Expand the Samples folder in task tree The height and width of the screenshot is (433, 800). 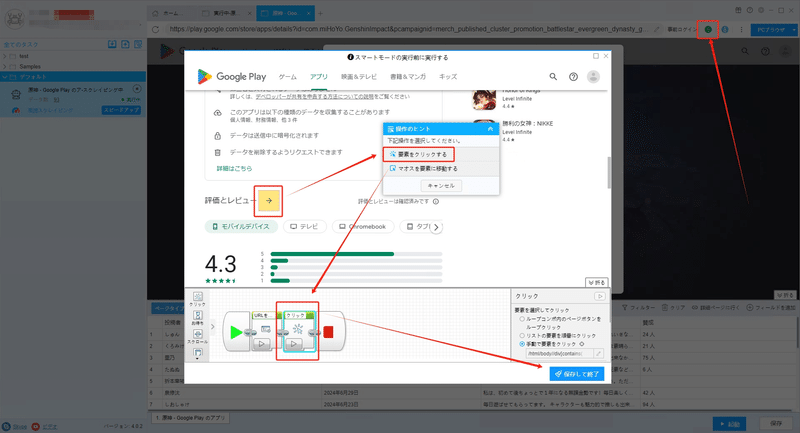5,66
